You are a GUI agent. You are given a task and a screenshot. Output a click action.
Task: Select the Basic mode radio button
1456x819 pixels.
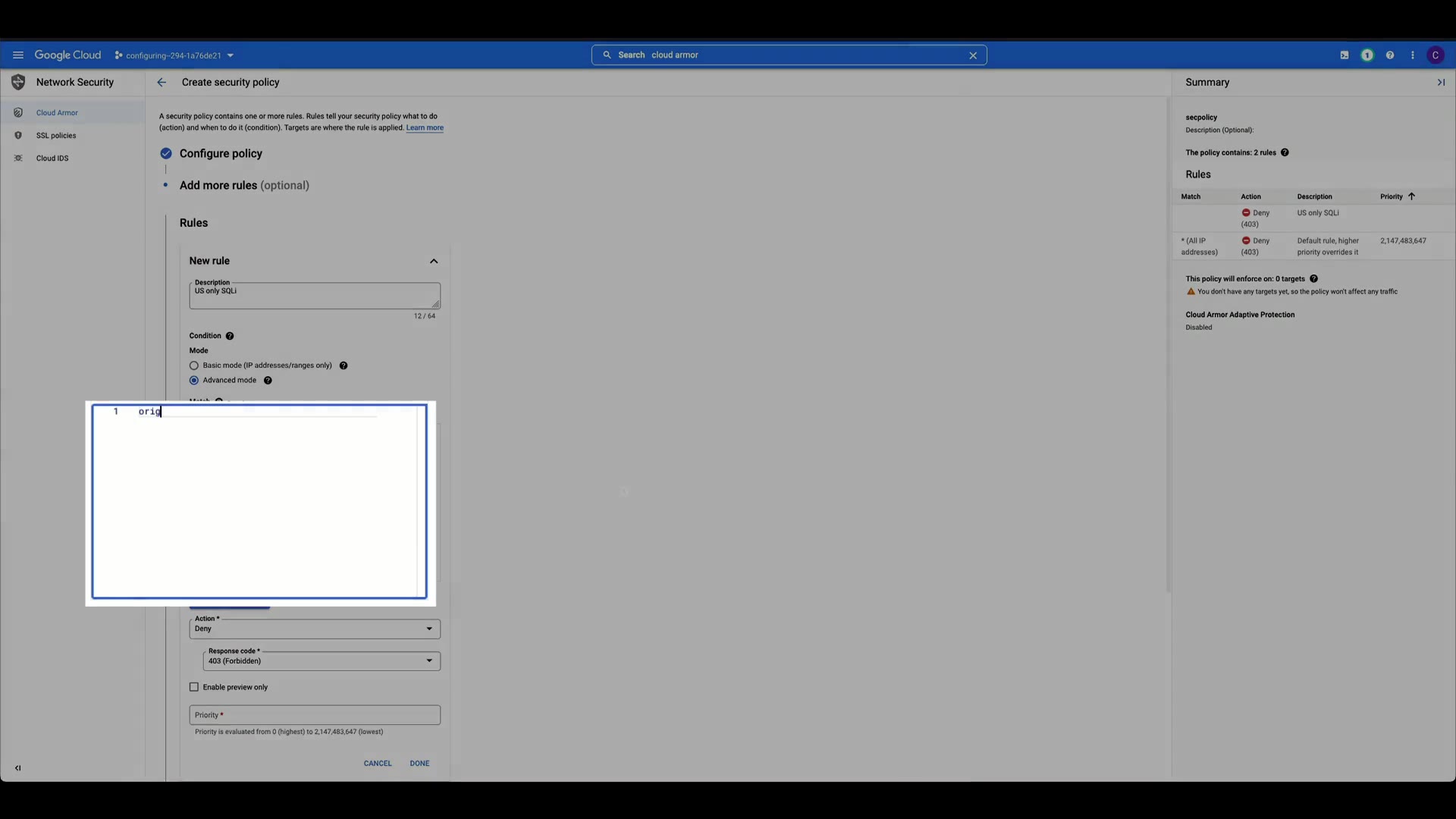click(194, 366)
